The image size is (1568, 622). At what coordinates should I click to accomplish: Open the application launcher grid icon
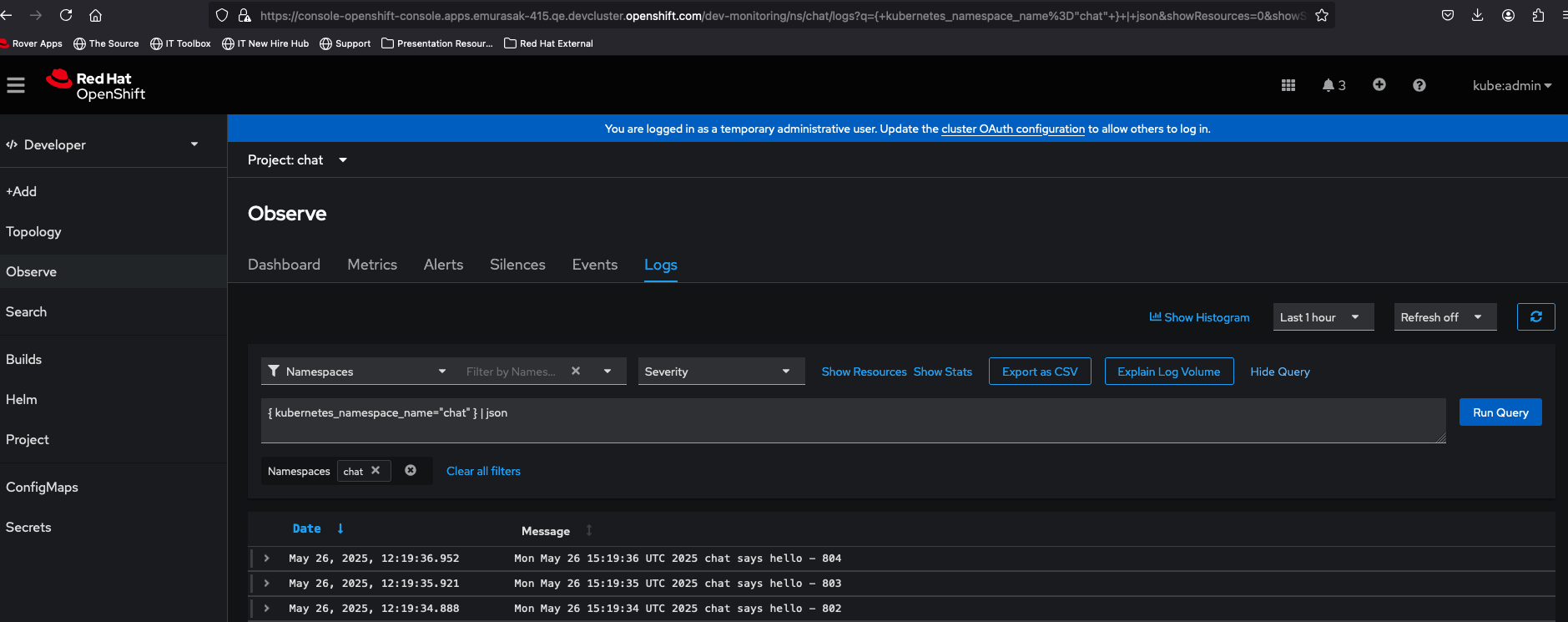point(1288,85)
